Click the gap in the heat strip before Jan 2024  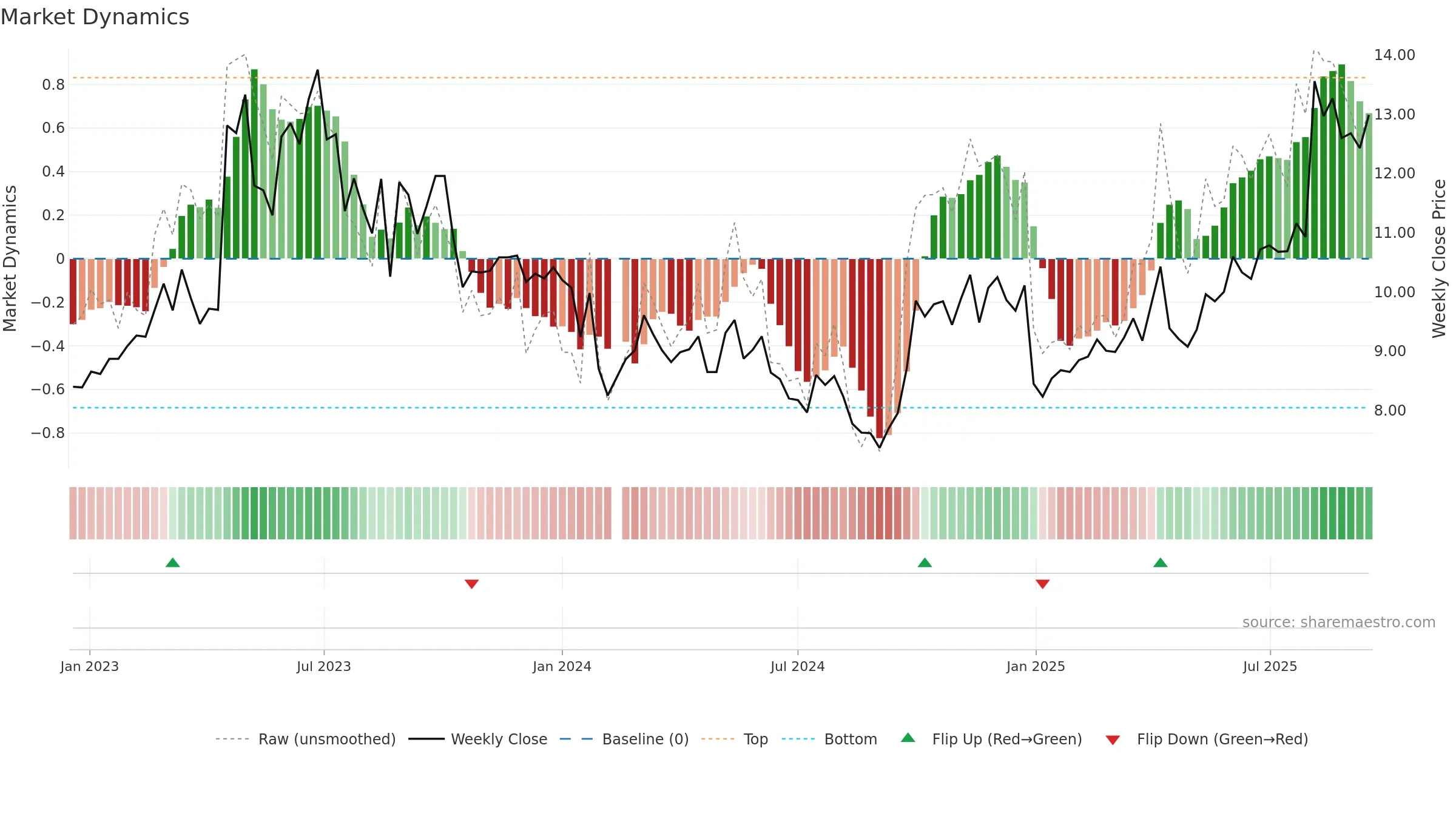click(617, 513)
